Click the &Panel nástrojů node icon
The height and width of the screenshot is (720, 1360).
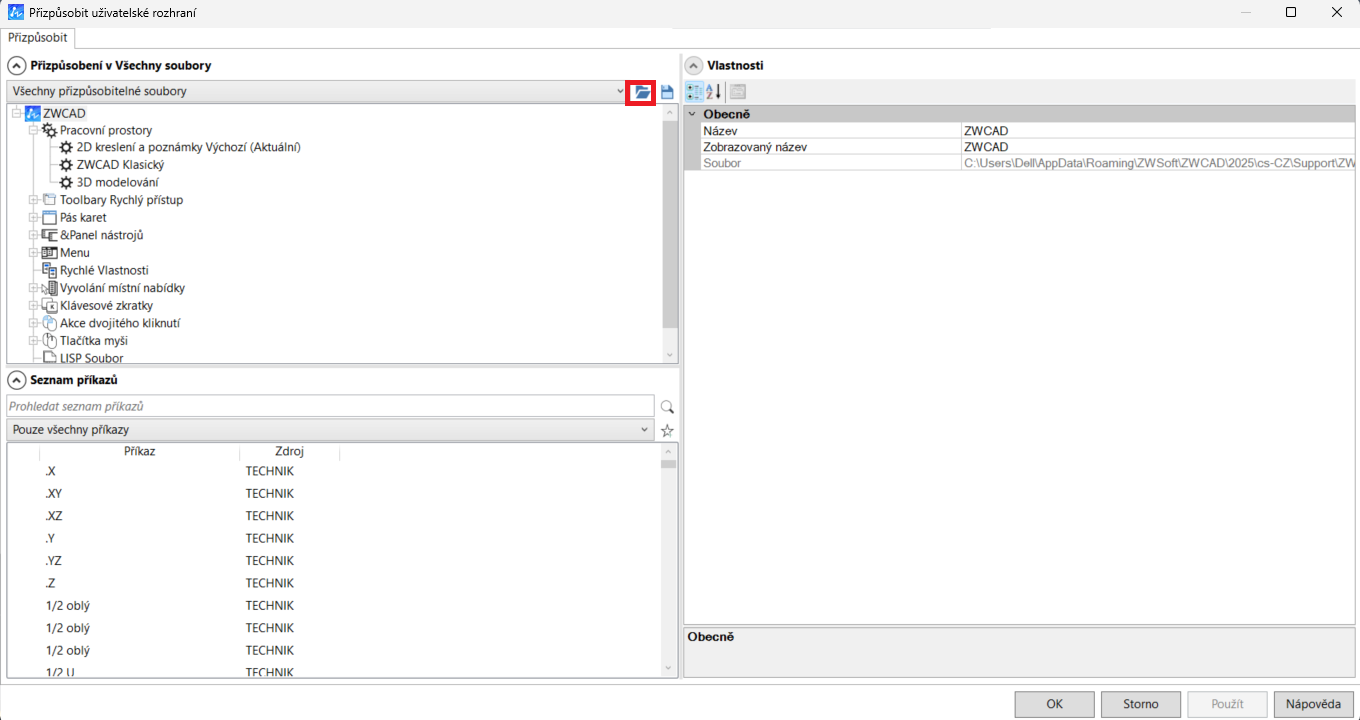tap(50, 235)
